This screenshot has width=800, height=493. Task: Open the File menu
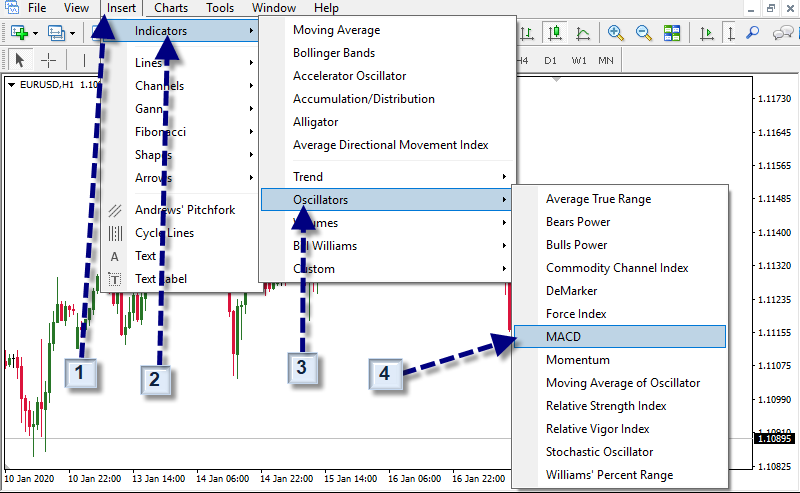[37, 8]
